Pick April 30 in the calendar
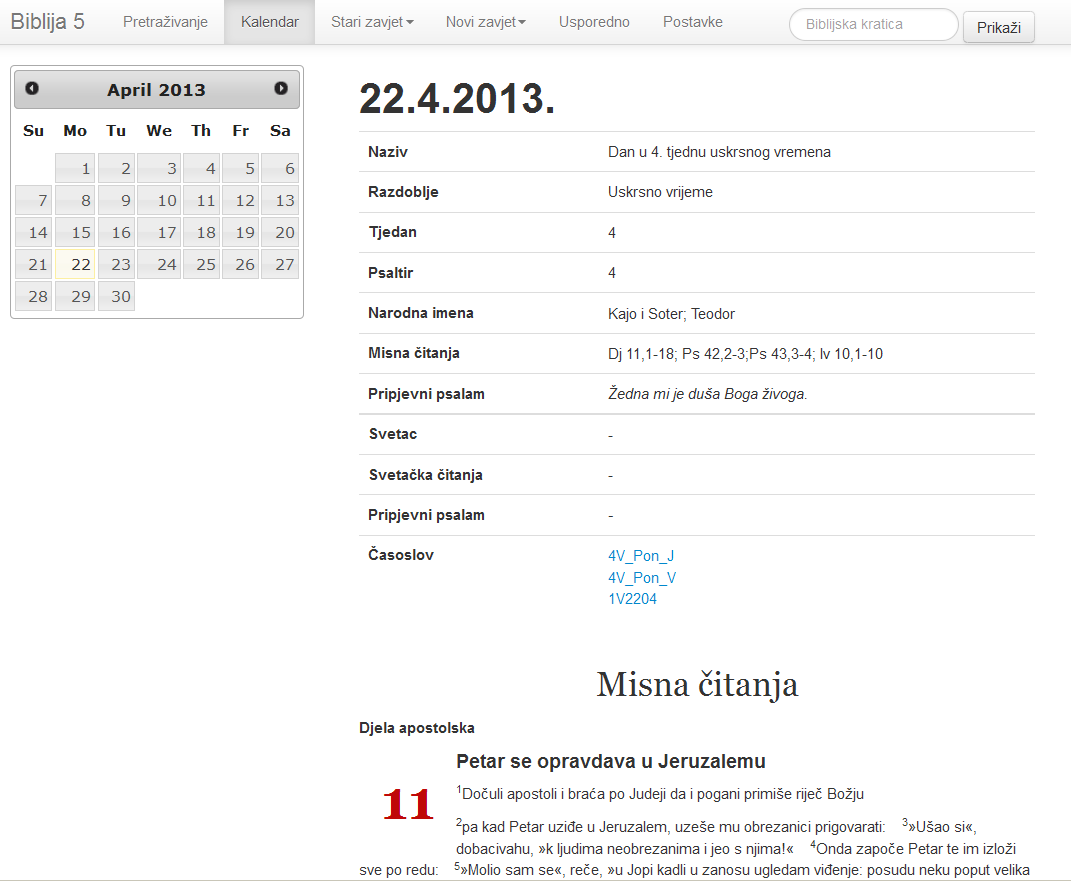The height and width of the screenshot is (881, 1071). pyautogui.click(x=117, y=297)
